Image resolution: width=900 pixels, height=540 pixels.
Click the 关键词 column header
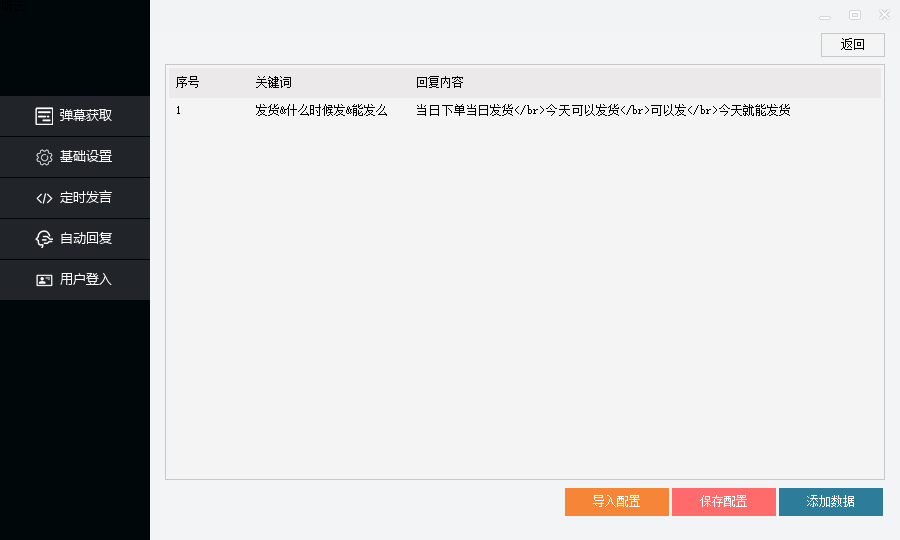click(273, 82)
